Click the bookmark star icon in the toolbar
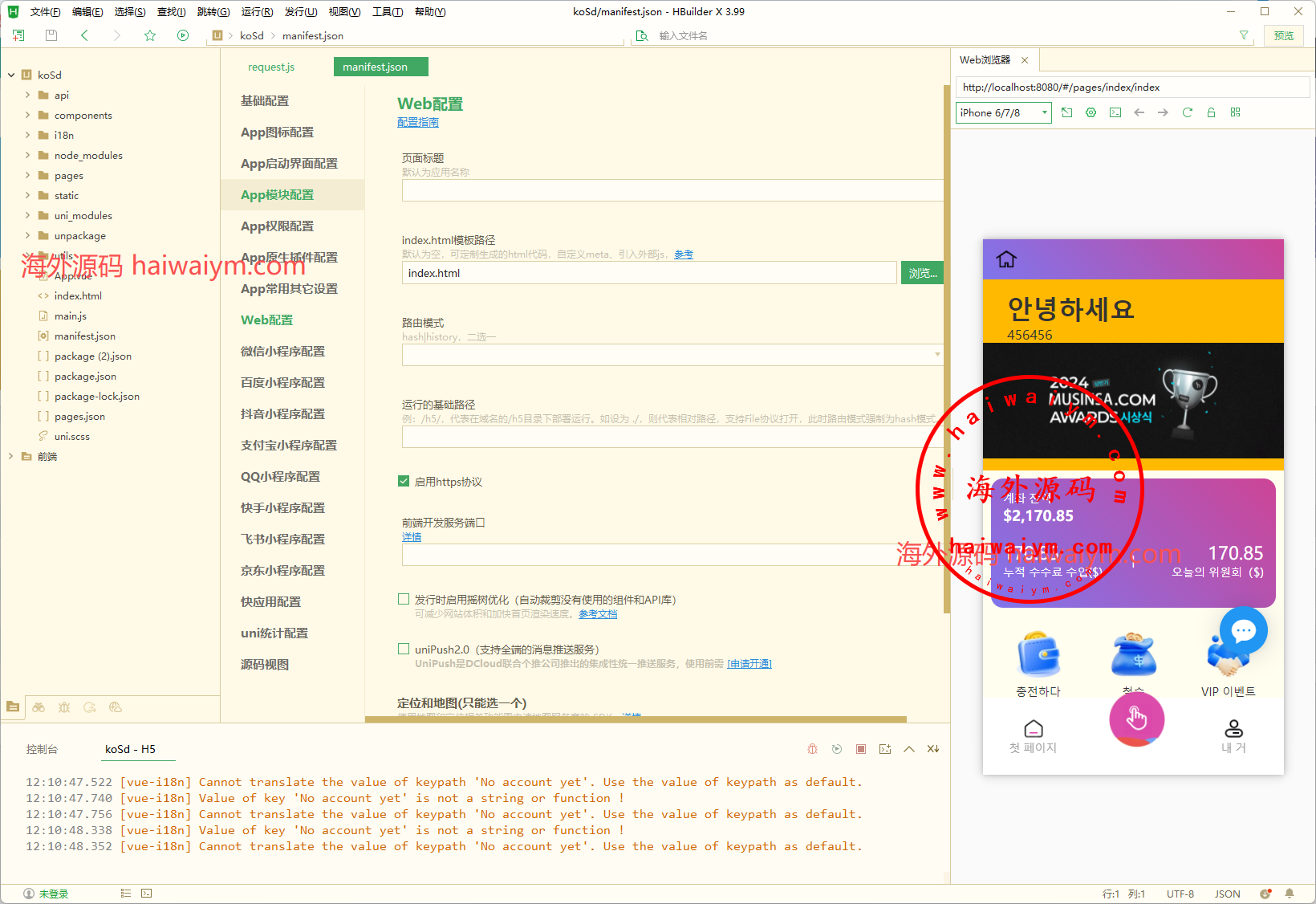Viewport: 1316px width, 904px height. coord(150,35)
